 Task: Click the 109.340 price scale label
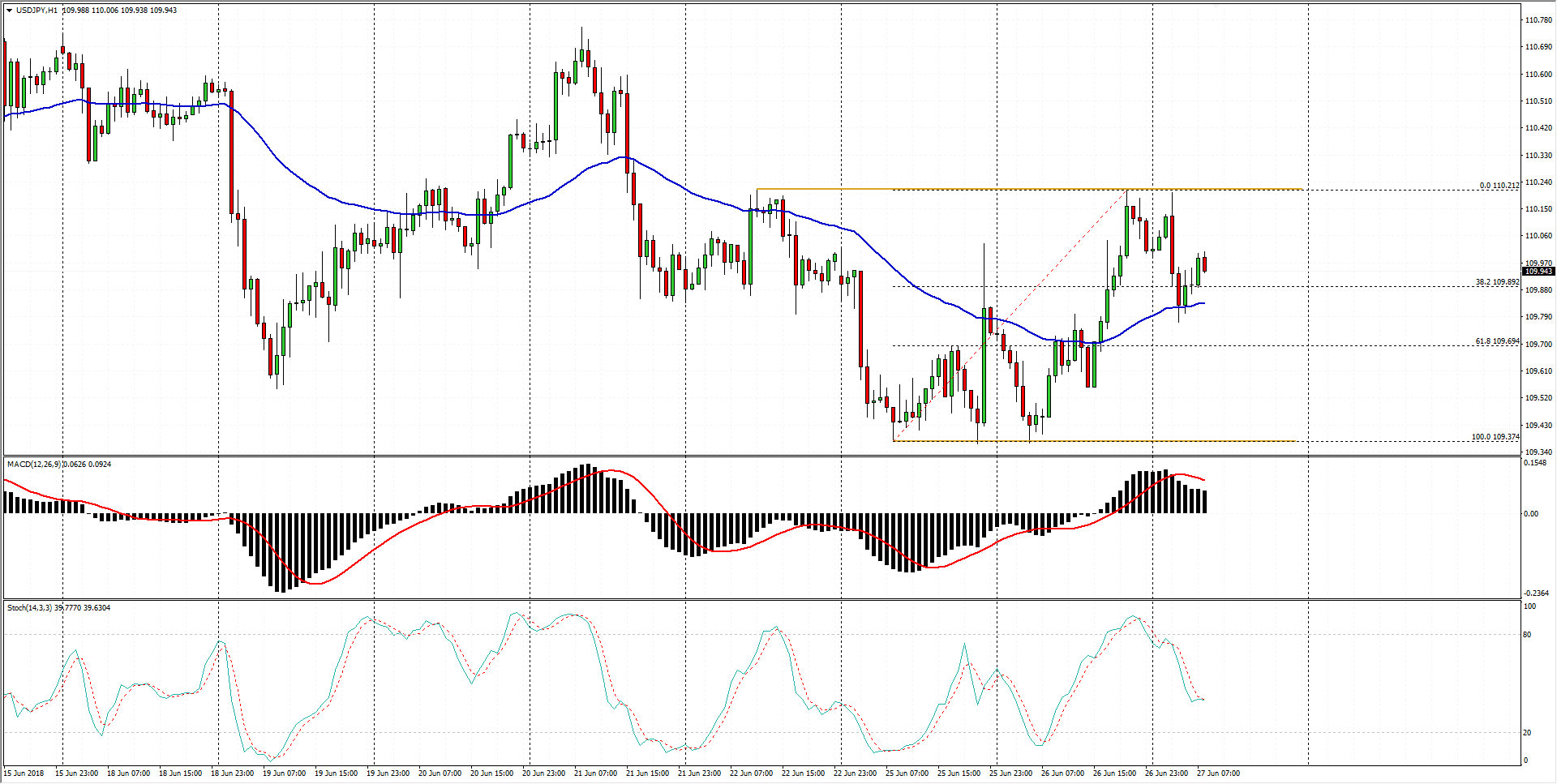coord(1538,452)
